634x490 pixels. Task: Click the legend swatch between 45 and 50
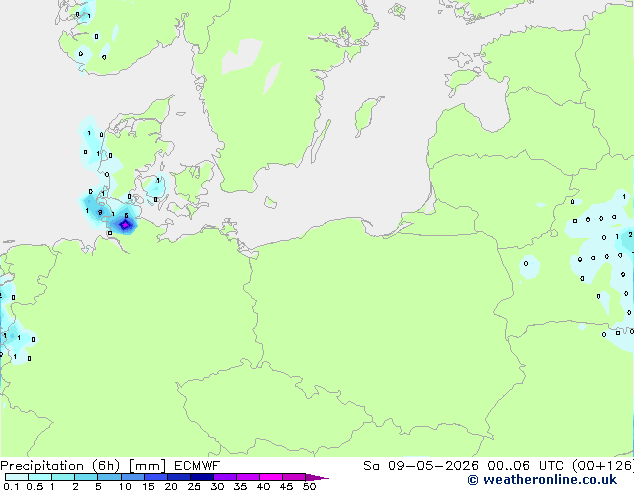[x=294, y=477]
